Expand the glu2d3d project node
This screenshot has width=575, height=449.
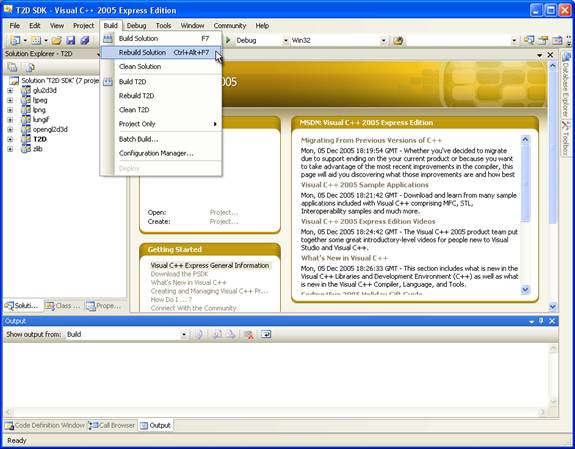pos(10,90)
